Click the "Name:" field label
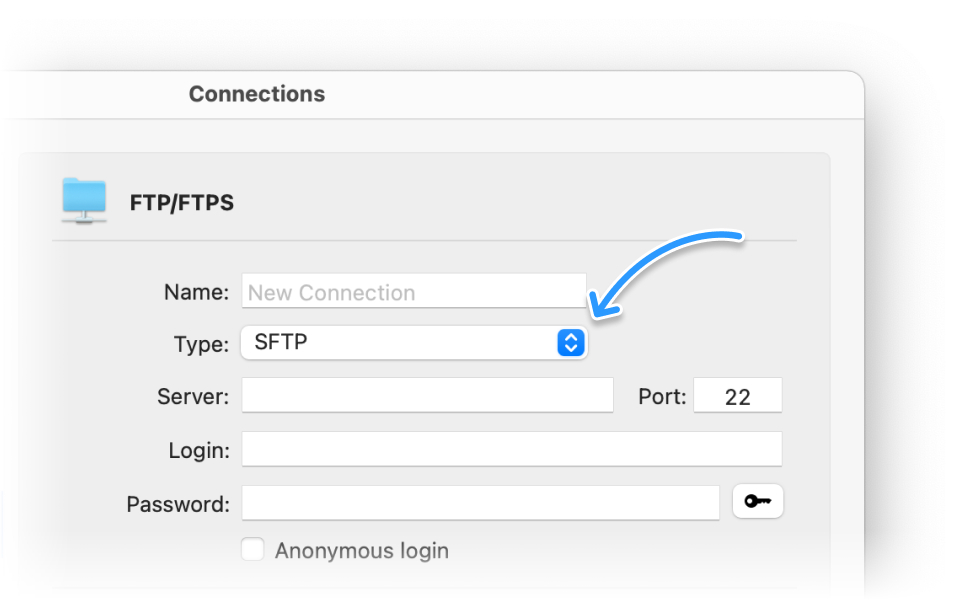This screenshot has height=600, width=980. (196, 292)
